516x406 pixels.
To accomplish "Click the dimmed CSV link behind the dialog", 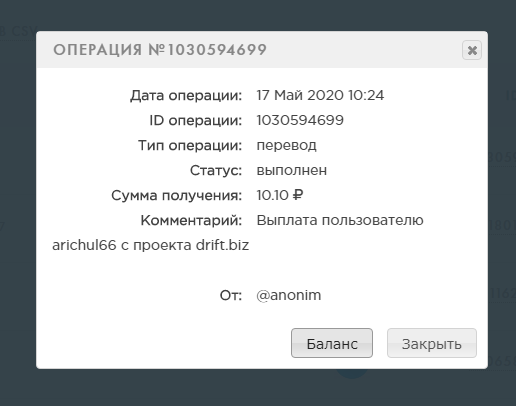I will point(23,31).
